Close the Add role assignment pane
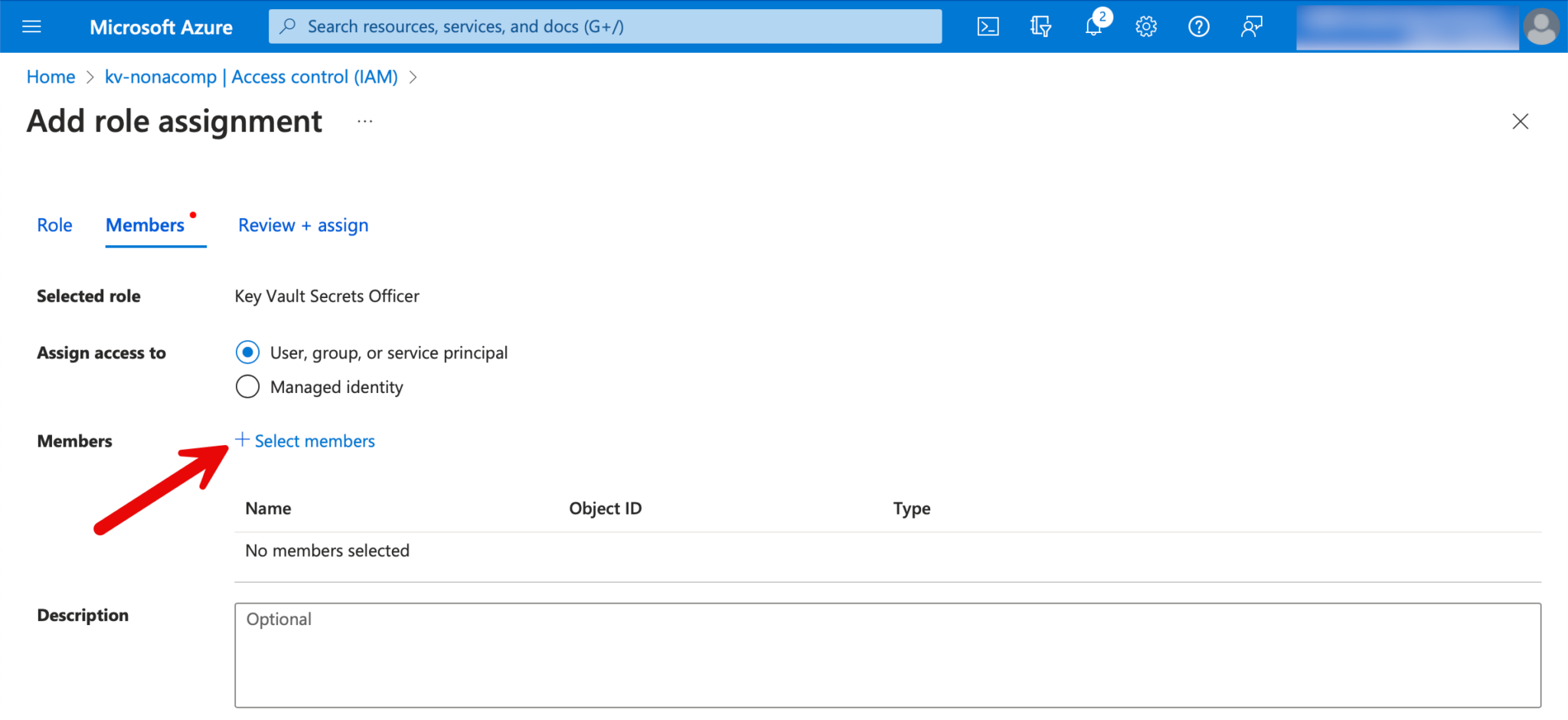The height and width of the screenshot is (720, 1568). pos(1520,122)
